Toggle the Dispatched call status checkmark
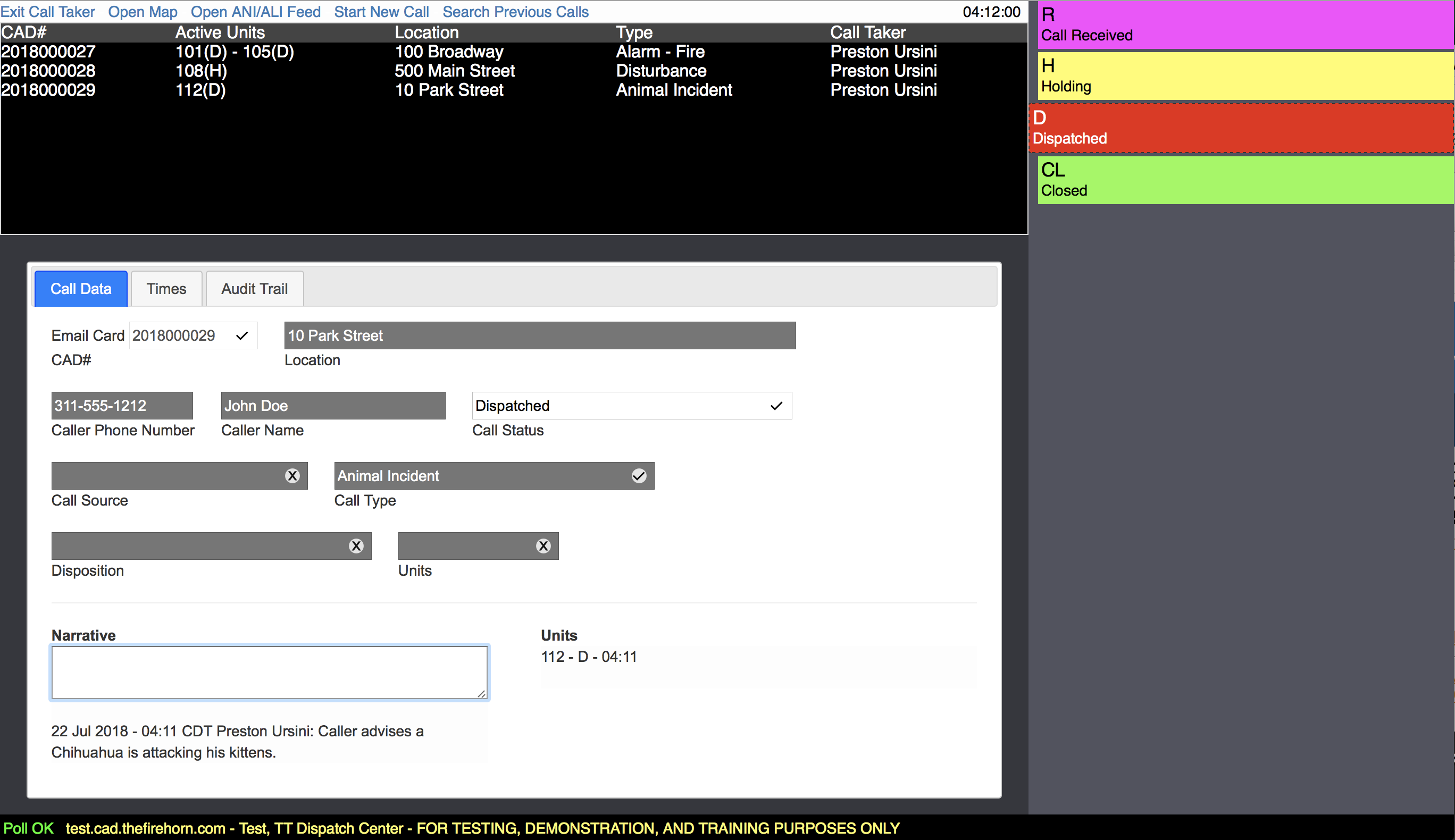The width and height of the screenshot is (1455, 840). coord(778,405)
